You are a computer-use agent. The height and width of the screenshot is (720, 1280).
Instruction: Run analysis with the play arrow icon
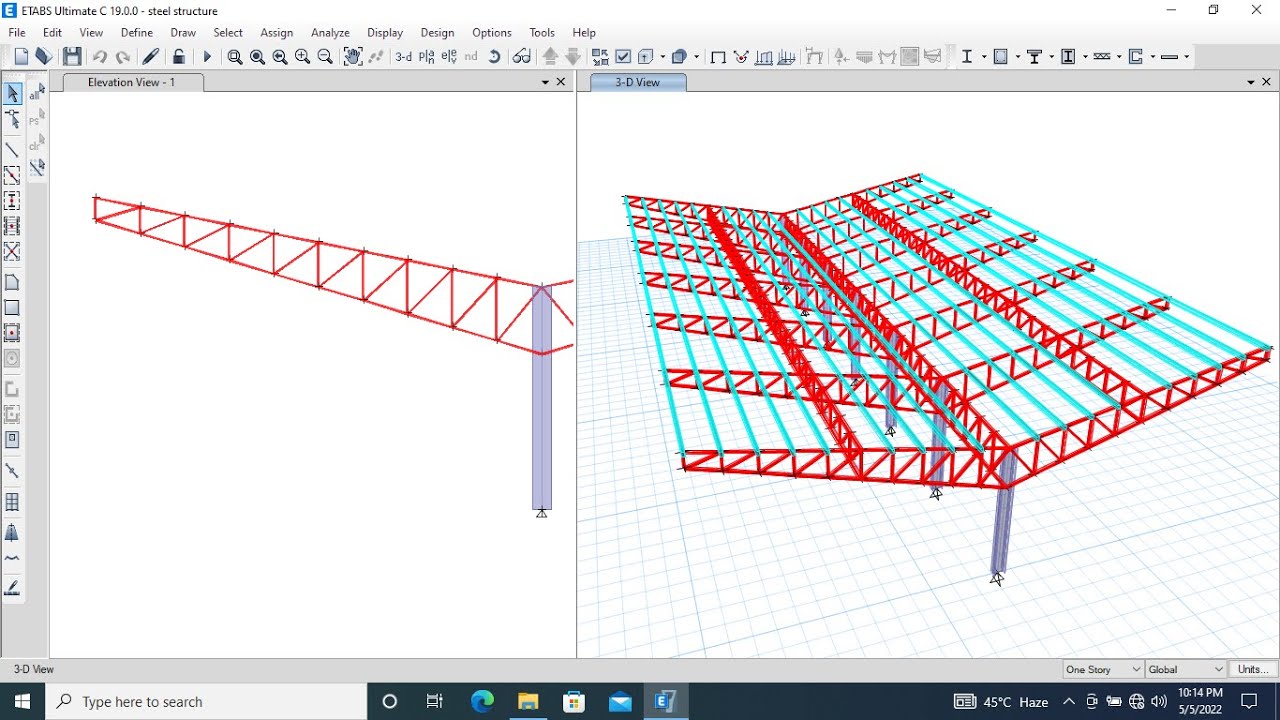[208, 57]
